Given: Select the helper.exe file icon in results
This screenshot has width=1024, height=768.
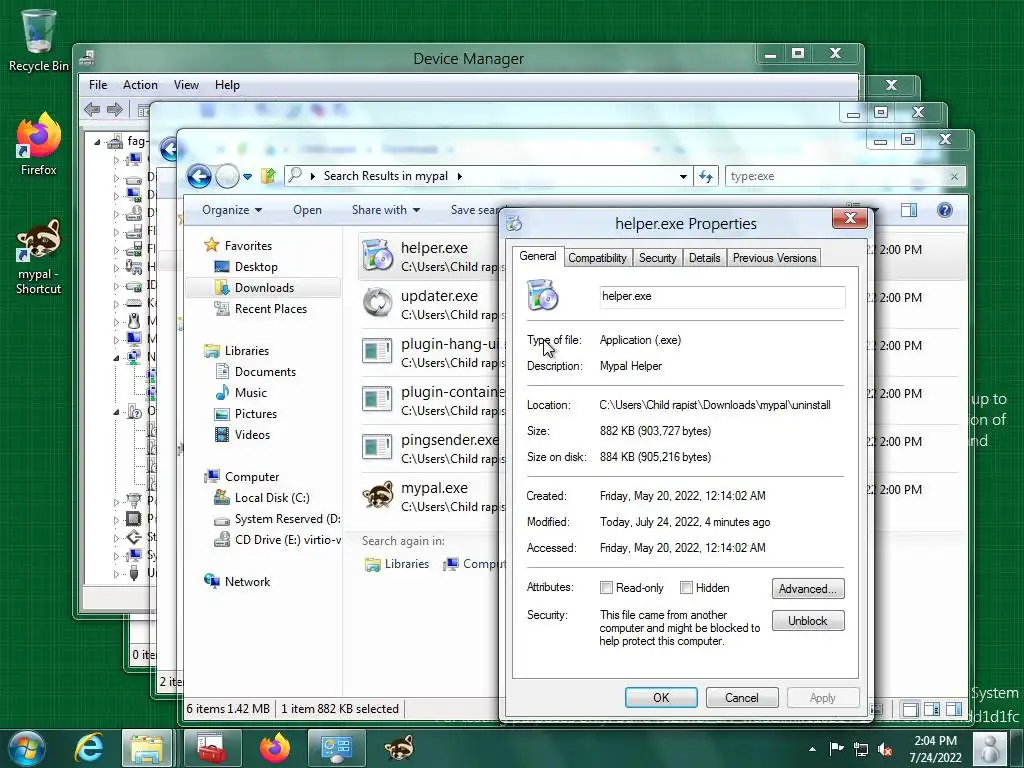Looking at the screenshot, I should [377, 255].
